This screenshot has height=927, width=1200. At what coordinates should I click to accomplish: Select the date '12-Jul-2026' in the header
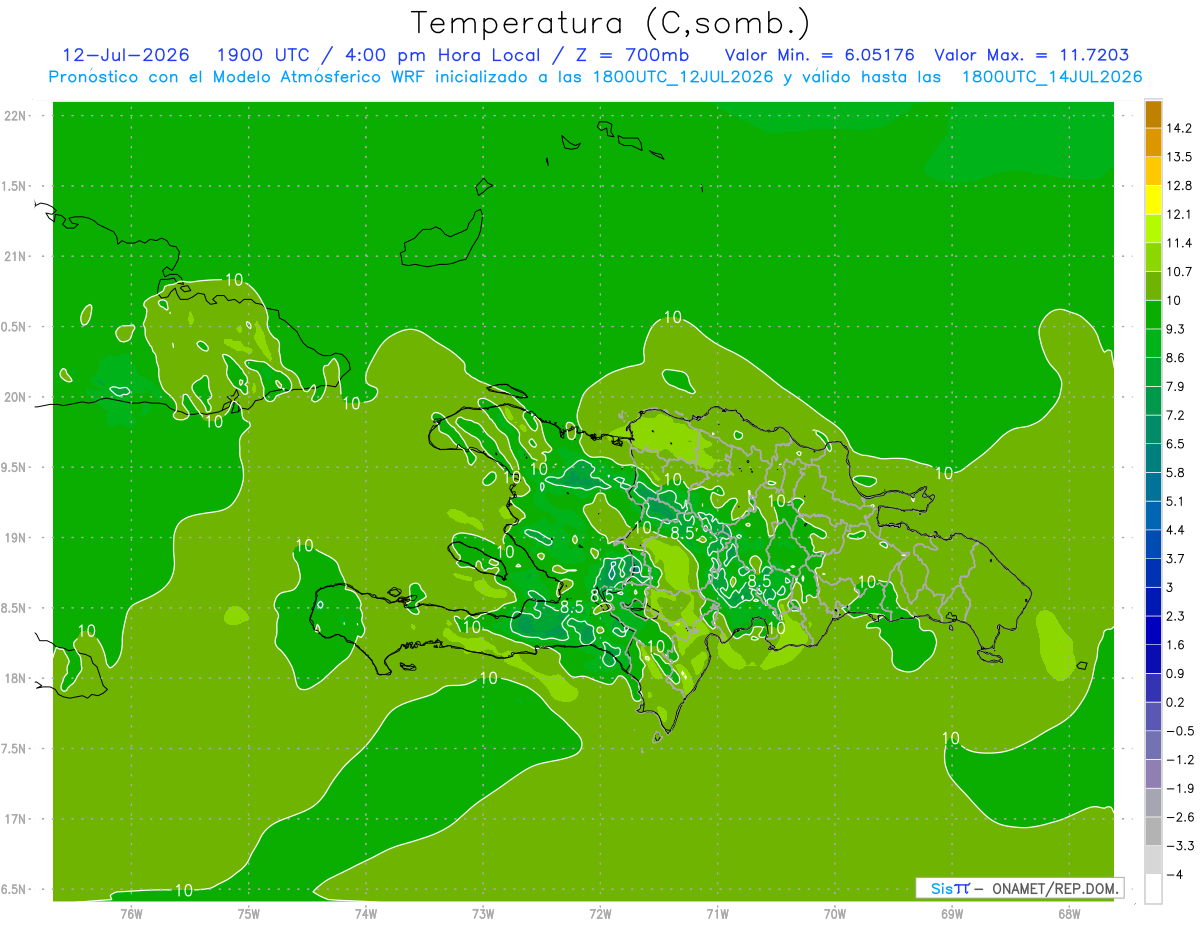point(126,55)
